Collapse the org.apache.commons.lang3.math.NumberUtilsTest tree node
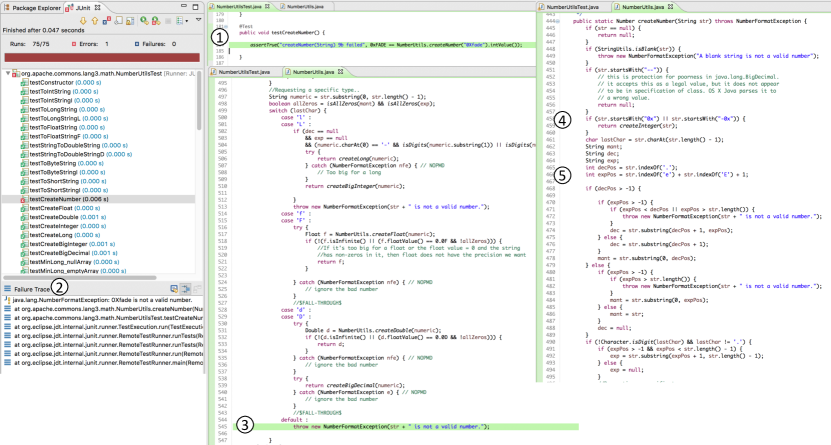The width and height of the screenshot is (831, 445). 5,73
